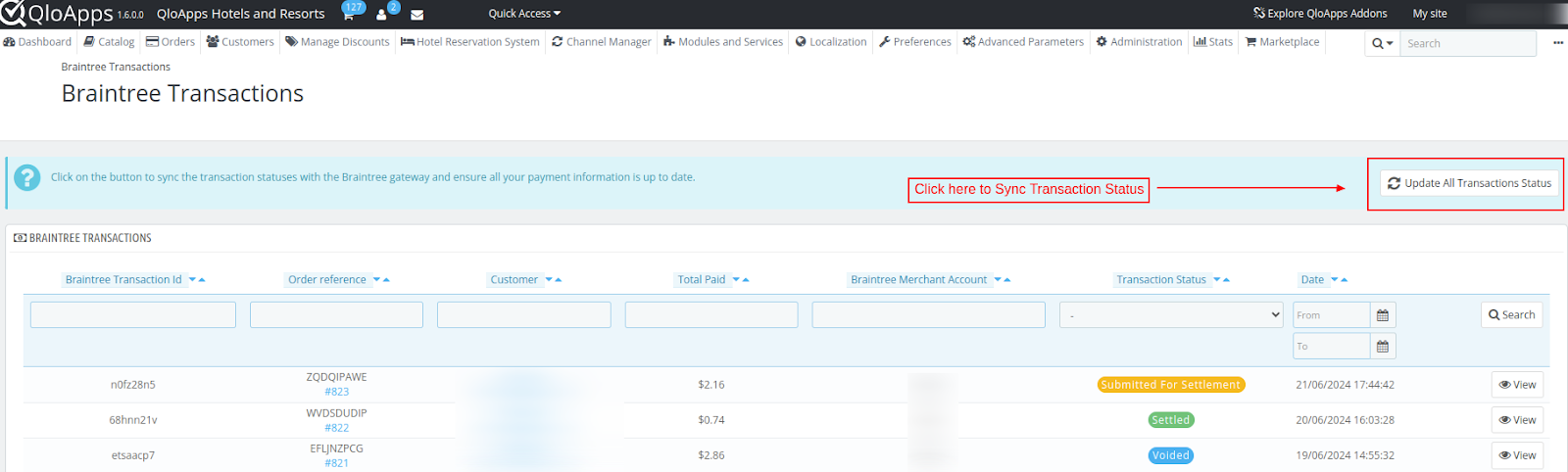This screenshot has height=472, width=1568.
Task: View transaction etsaacp7 details
Action: (1517, 455)
